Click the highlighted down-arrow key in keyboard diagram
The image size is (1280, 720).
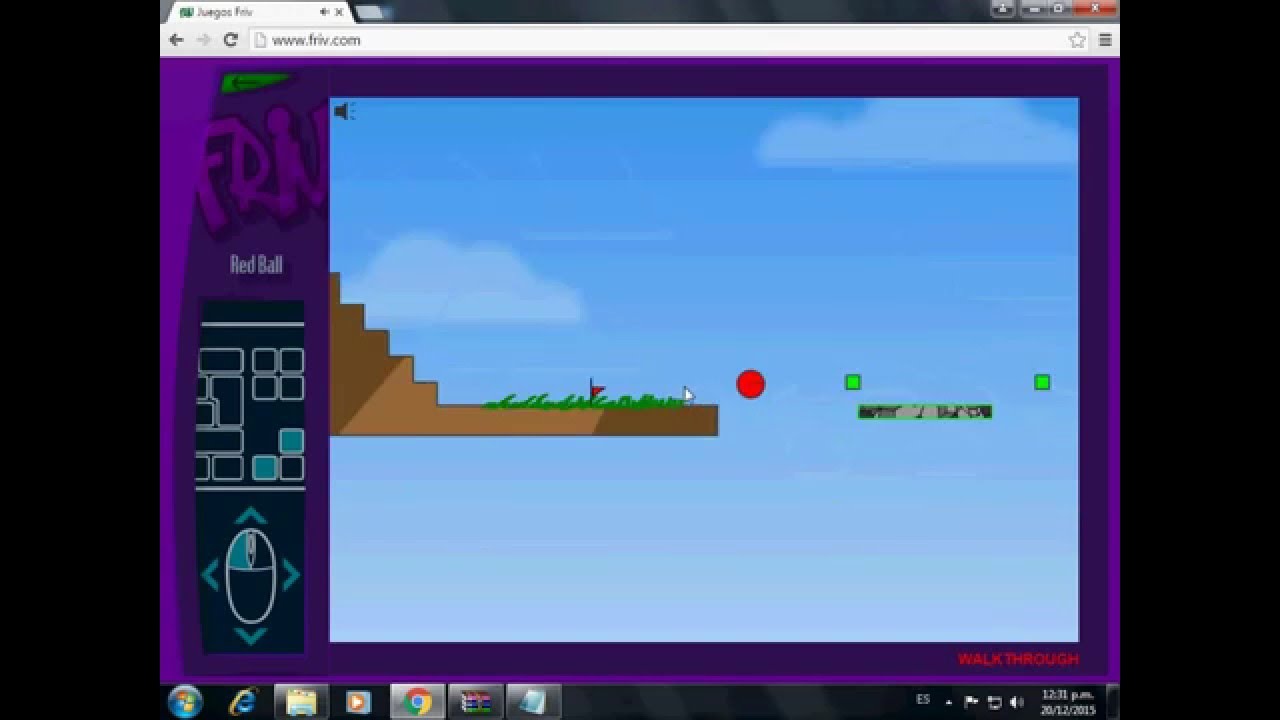click(264, 467)
